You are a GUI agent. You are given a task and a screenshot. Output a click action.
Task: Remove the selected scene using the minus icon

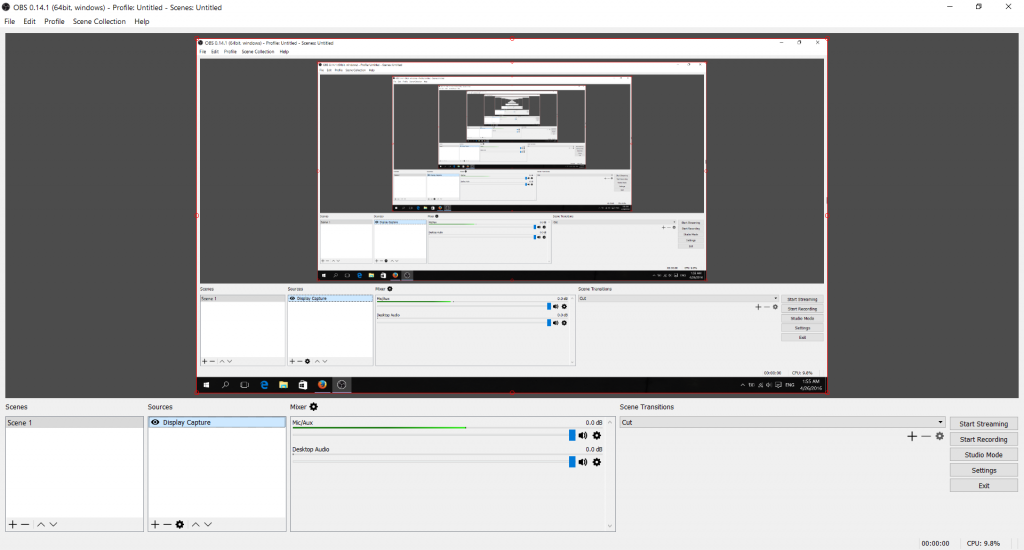[25, 524]
